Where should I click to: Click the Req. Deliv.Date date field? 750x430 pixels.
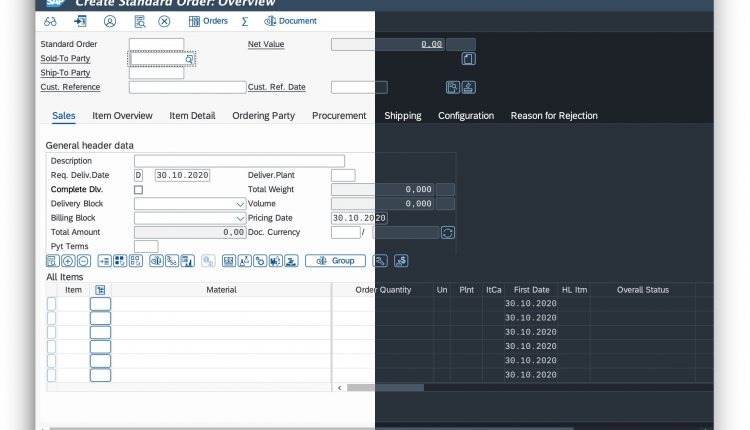pos(182,176)
